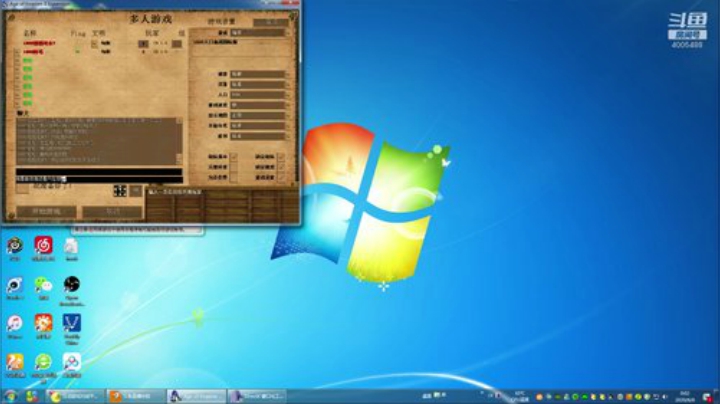
Task: Click the system tray clock
Action: (685, 397)
